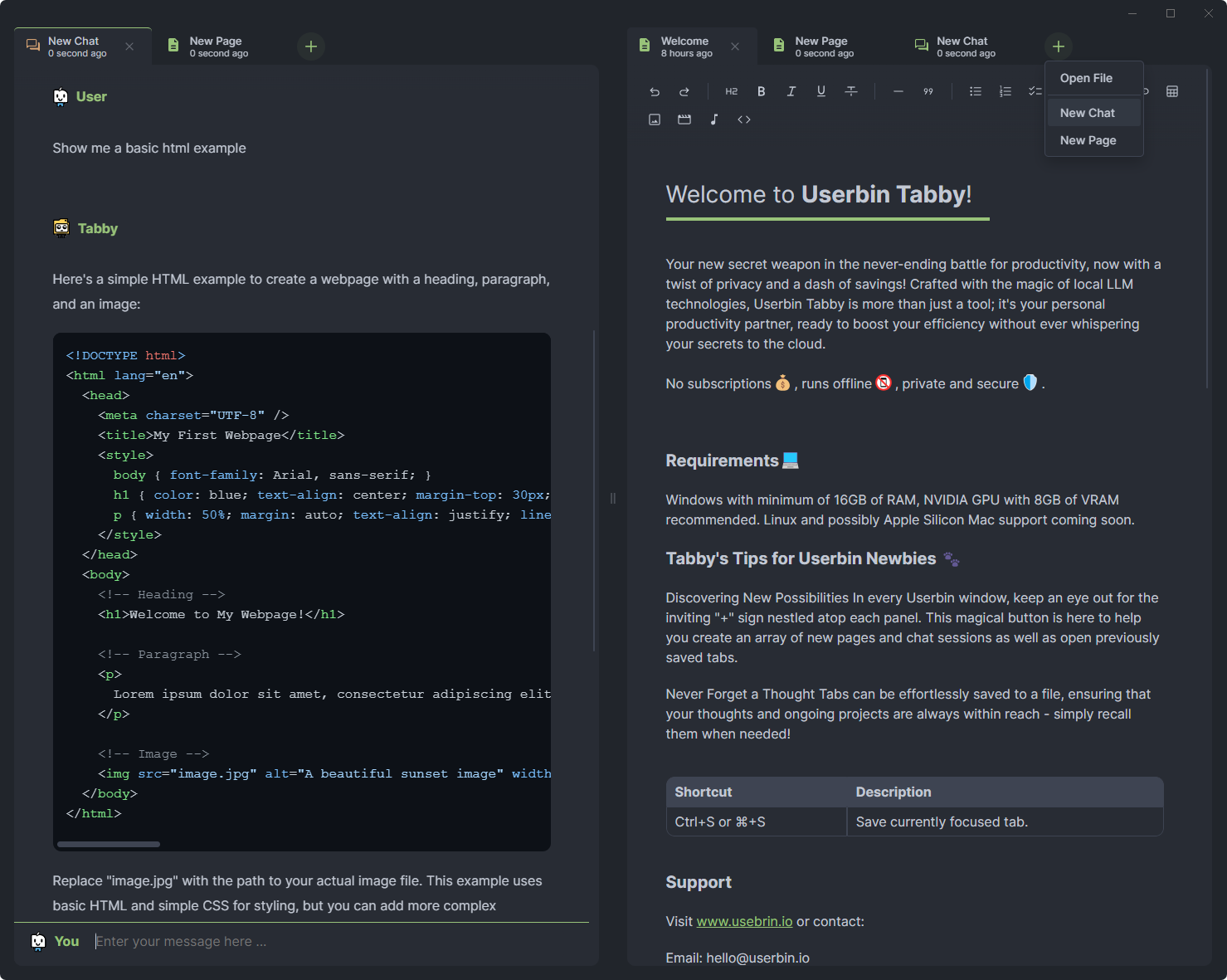Close the Welcome tab
This screenshot has height=980, width=1227.
pyautogui.click(x=735, y=46)
